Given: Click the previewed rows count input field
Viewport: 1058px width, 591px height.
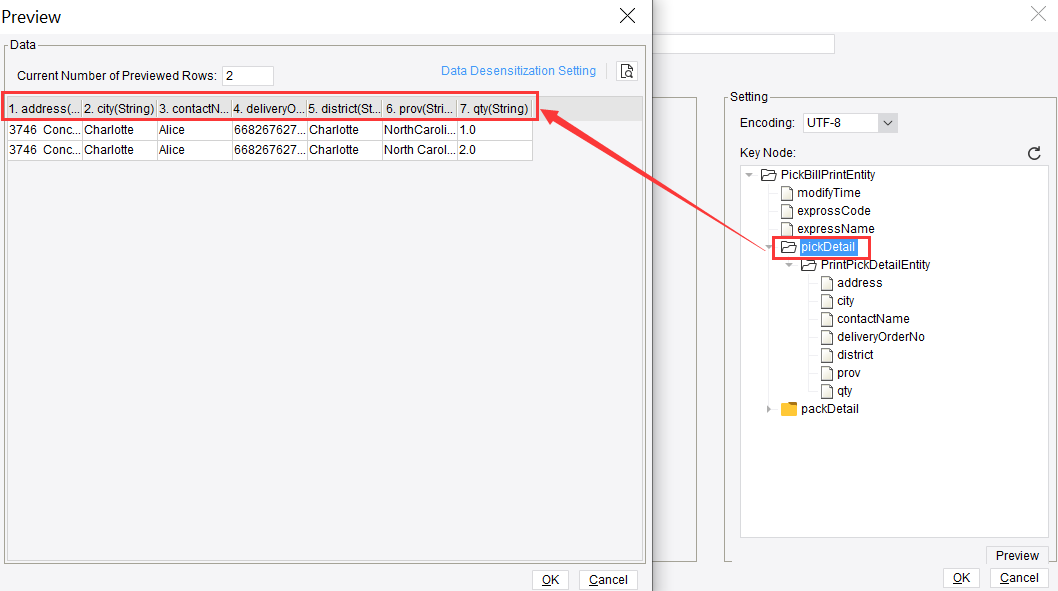Looking at the screenshot, I should click(x=247, y=75).
